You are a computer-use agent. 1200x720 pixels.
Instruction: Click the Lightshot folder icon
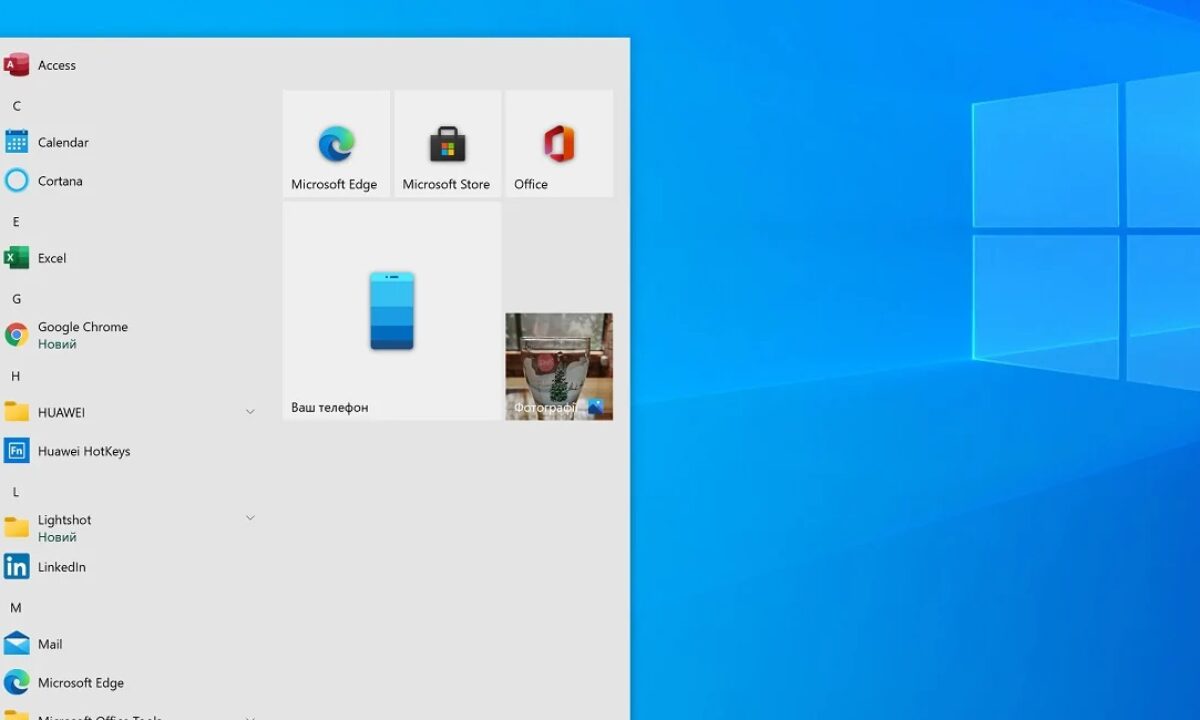tap(16, 528)
